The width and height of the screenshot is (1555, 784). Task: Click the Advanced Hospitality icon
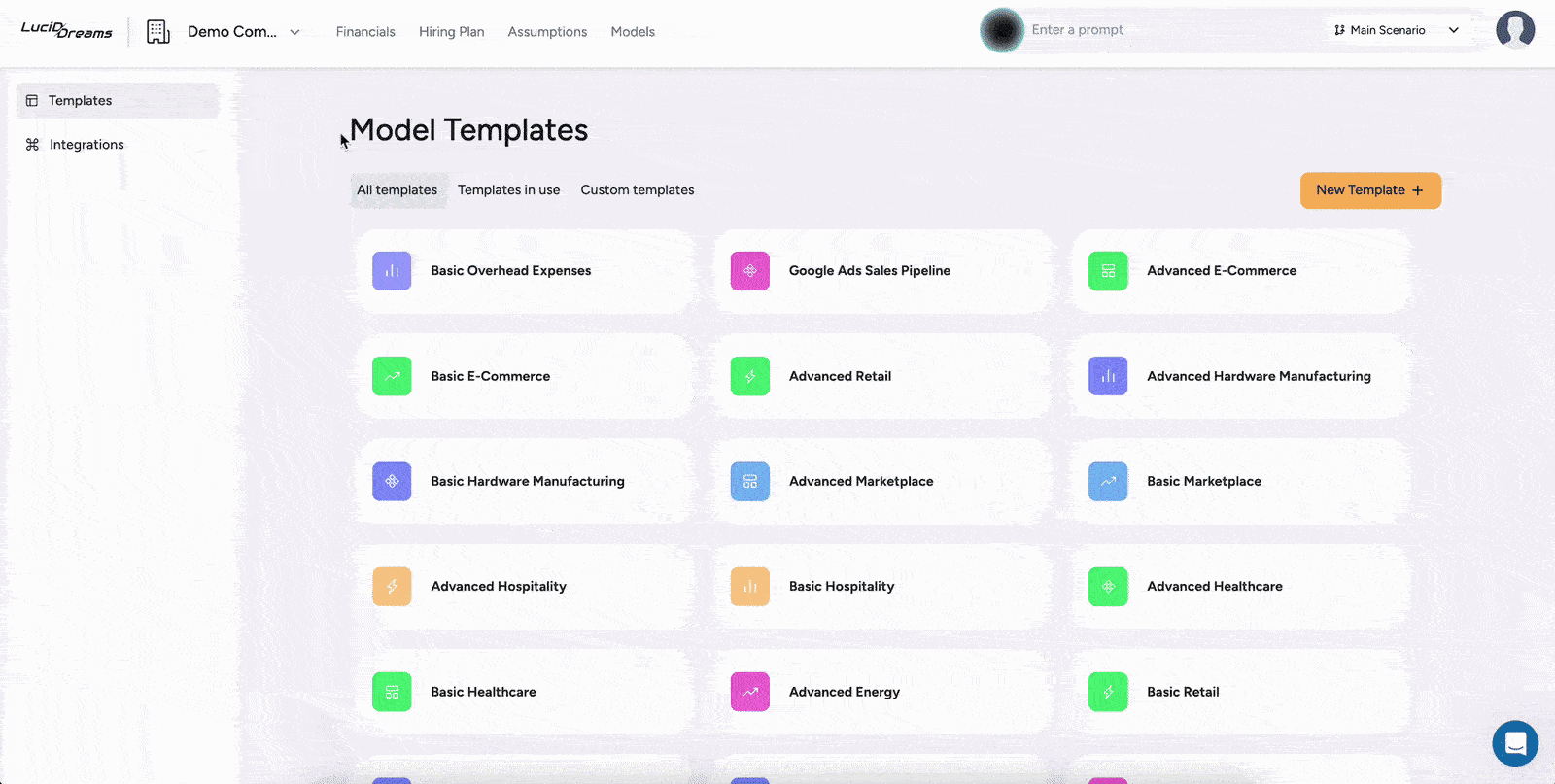[x=392, y=587]
